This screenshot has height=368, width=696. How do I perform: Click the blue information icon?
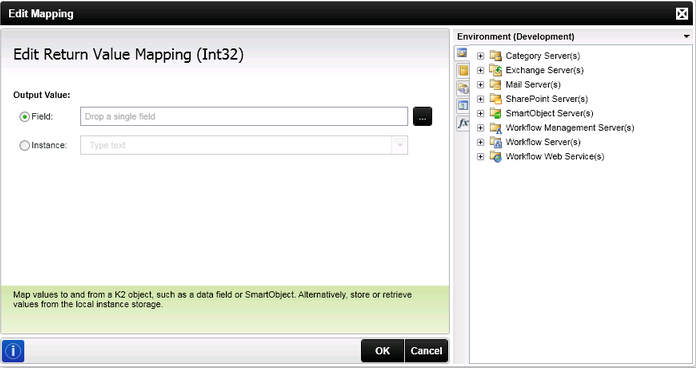tap(13, 351)
